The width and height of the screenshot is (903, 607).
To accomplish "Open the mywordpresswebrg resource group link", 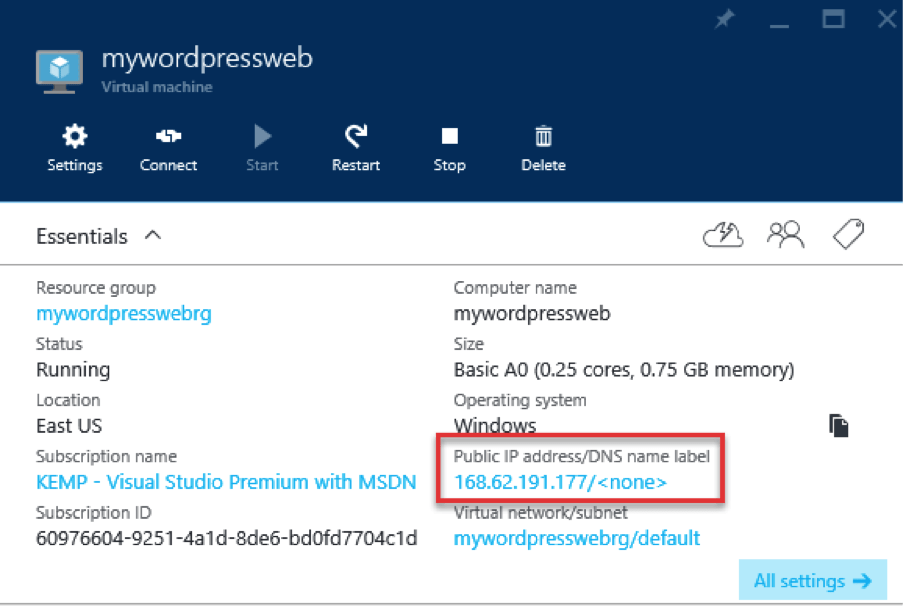I will coord(124,314).
